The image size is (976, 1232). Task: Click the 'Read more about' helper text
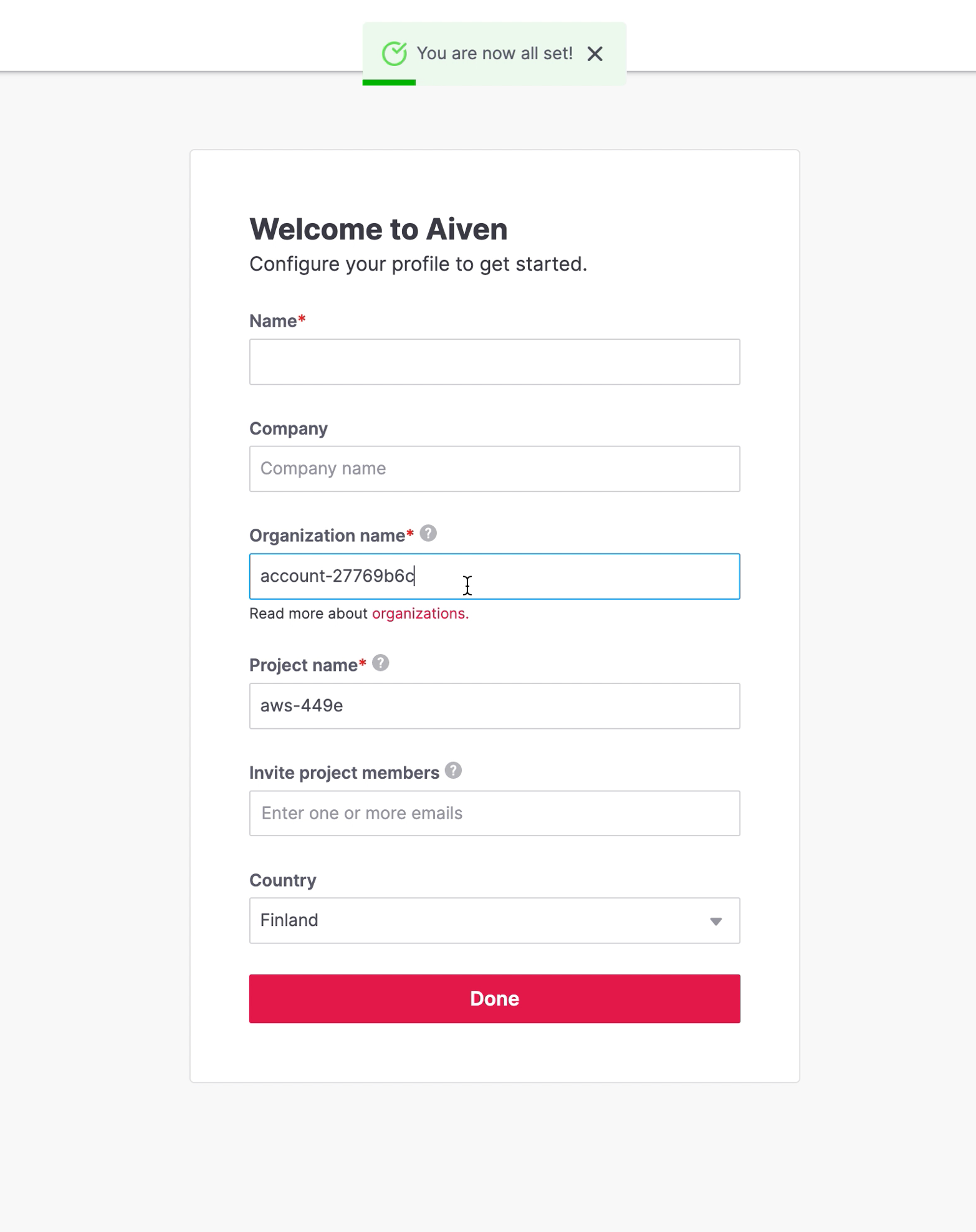tap(309, 614)
